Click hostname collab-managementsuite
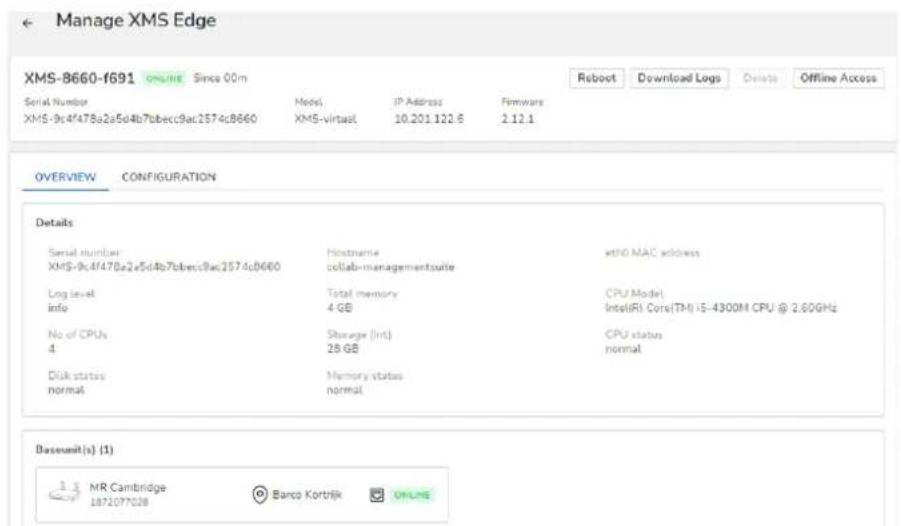This screenshot has height=526, width=901. (x=391, y=267)
